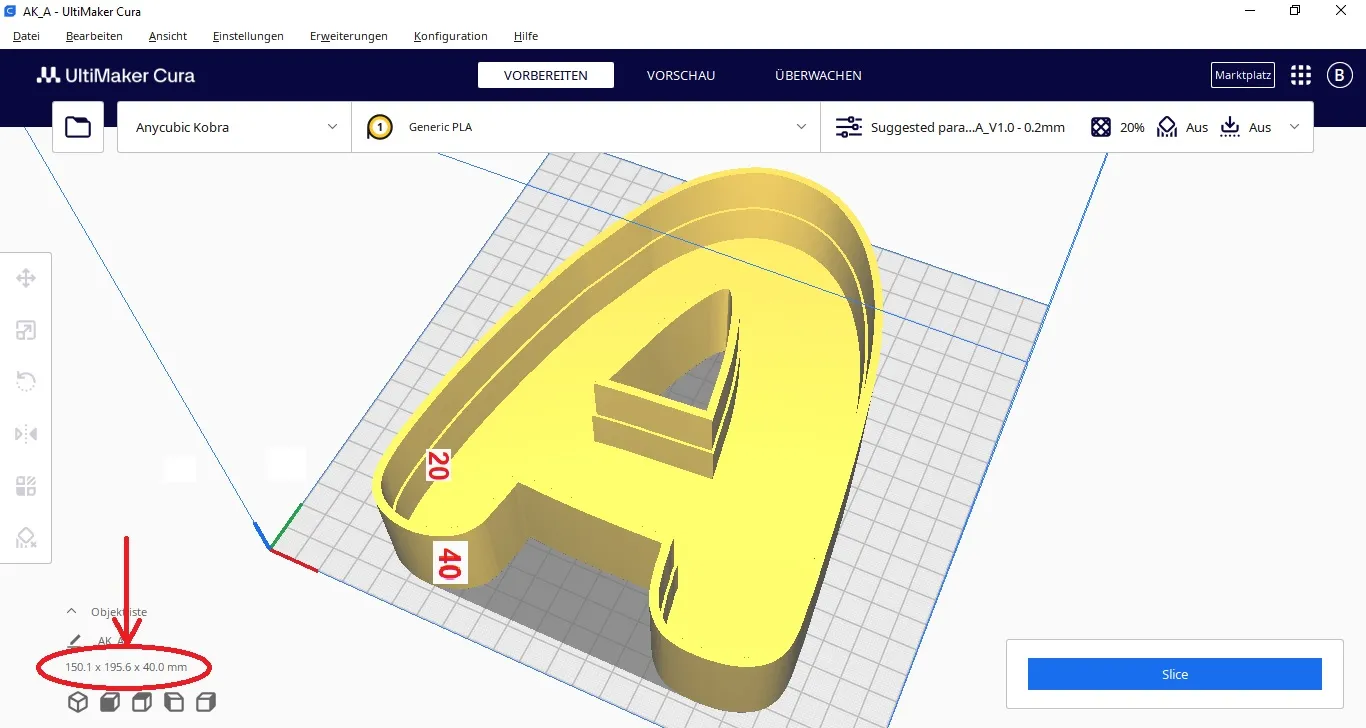
Task: Select the Support Blocker tool
Action: pos(26,538)
